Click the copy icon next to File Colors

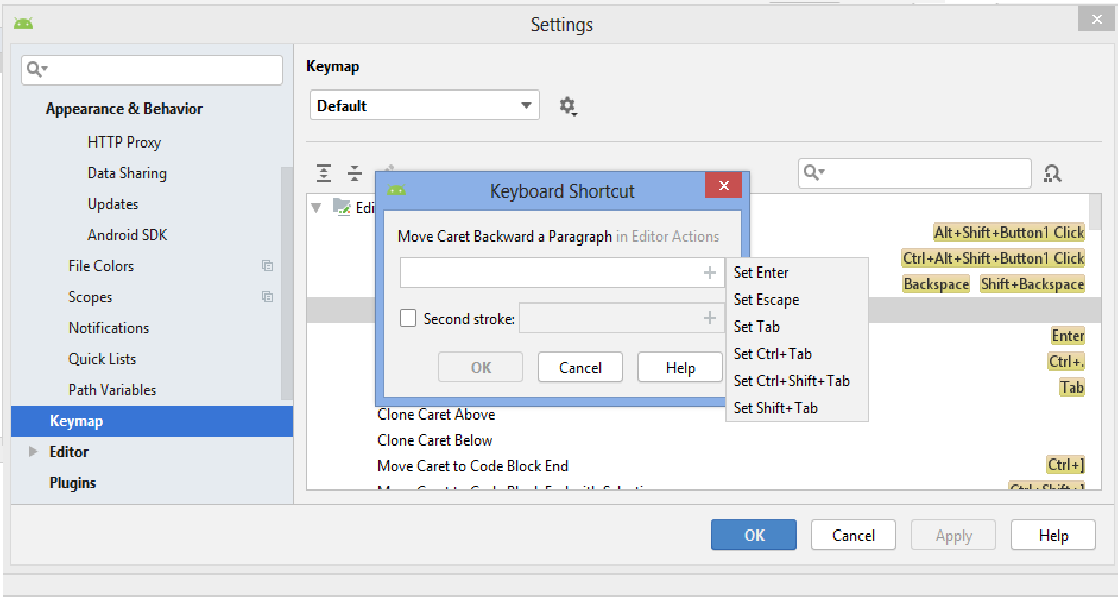point(267,266)
